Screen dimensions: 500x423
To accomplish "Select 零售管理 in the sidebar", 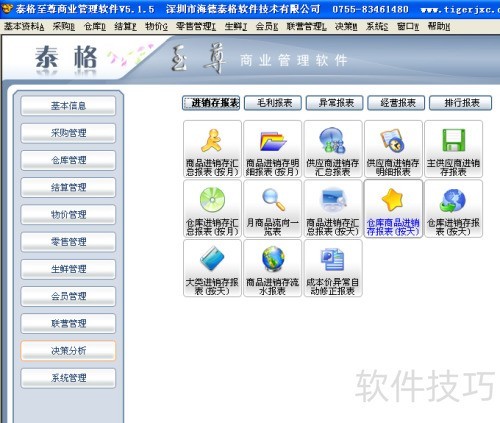I will coord(68,242).
